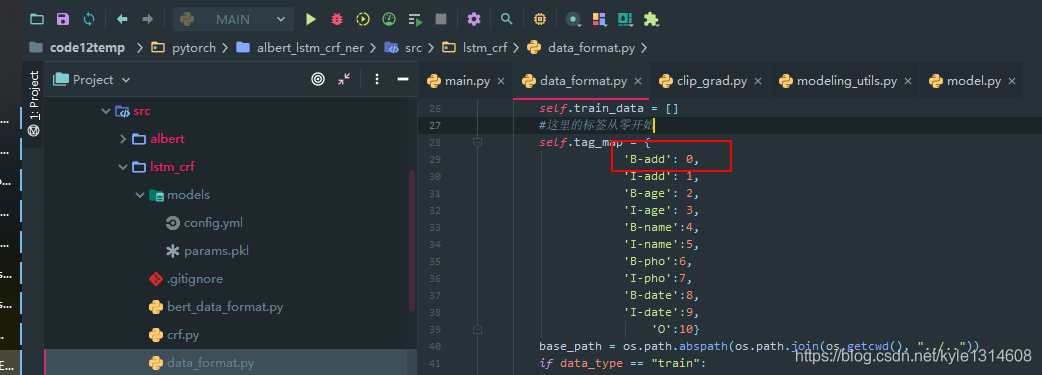Click the self.train_data = [] line

pyautogui.click(x=609, y=108)
